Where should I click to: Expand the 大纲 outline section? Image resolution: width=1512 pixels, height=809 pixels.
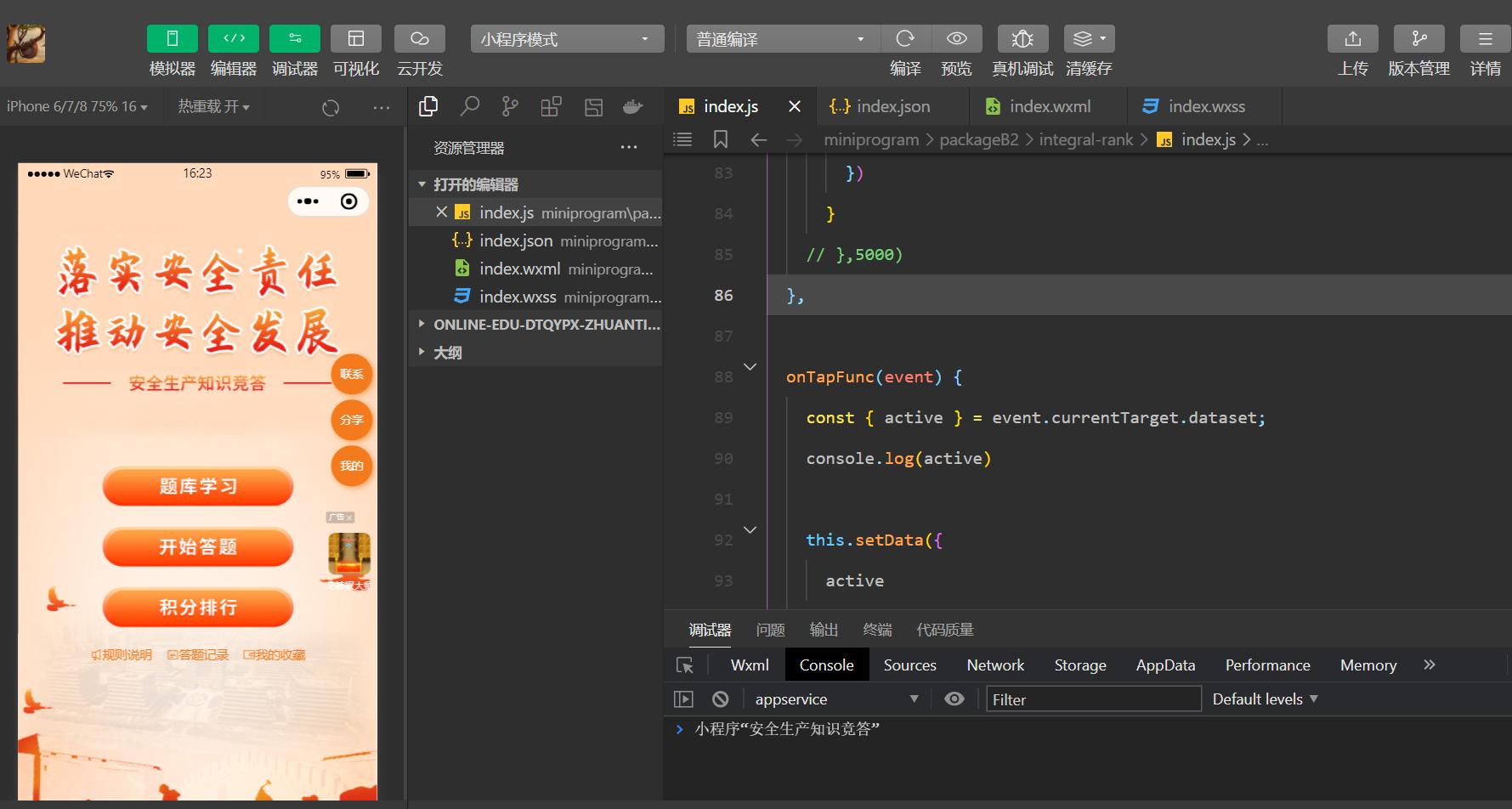pyautogui.click(x=448, y=353)
